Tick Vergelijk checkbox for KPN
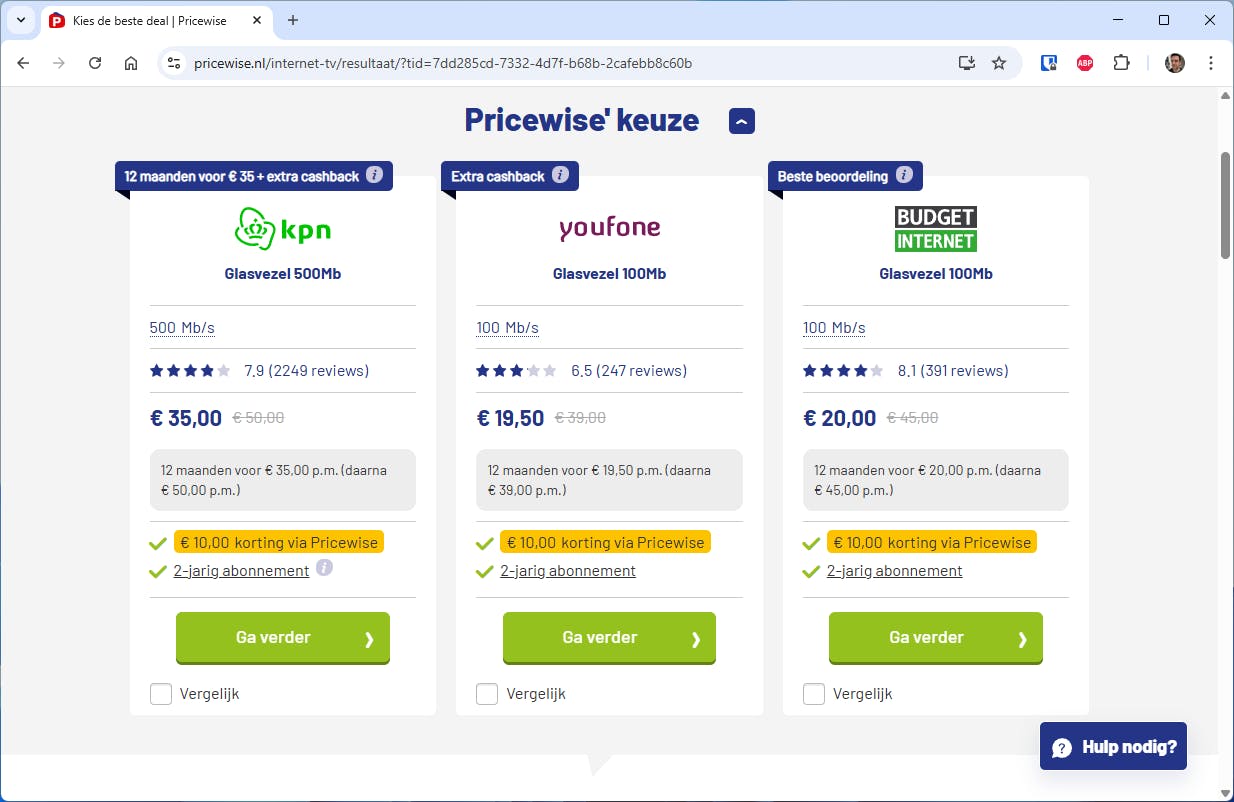The width and height of the screenshot is (1234, 802). tap(161, 694)
